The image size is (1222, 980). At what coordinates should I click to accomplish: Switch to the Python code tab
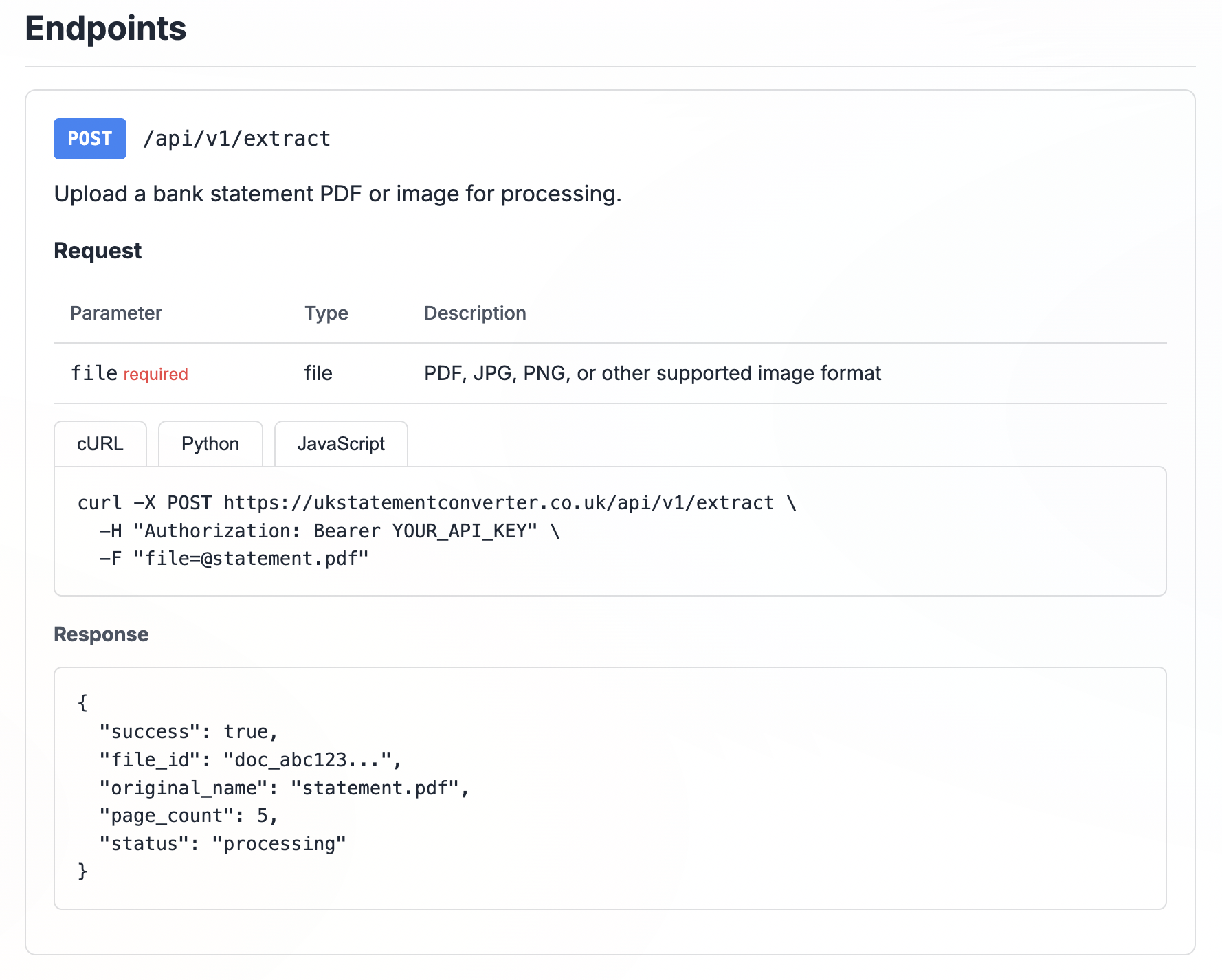pyautogui.click(x=210, y=444)
